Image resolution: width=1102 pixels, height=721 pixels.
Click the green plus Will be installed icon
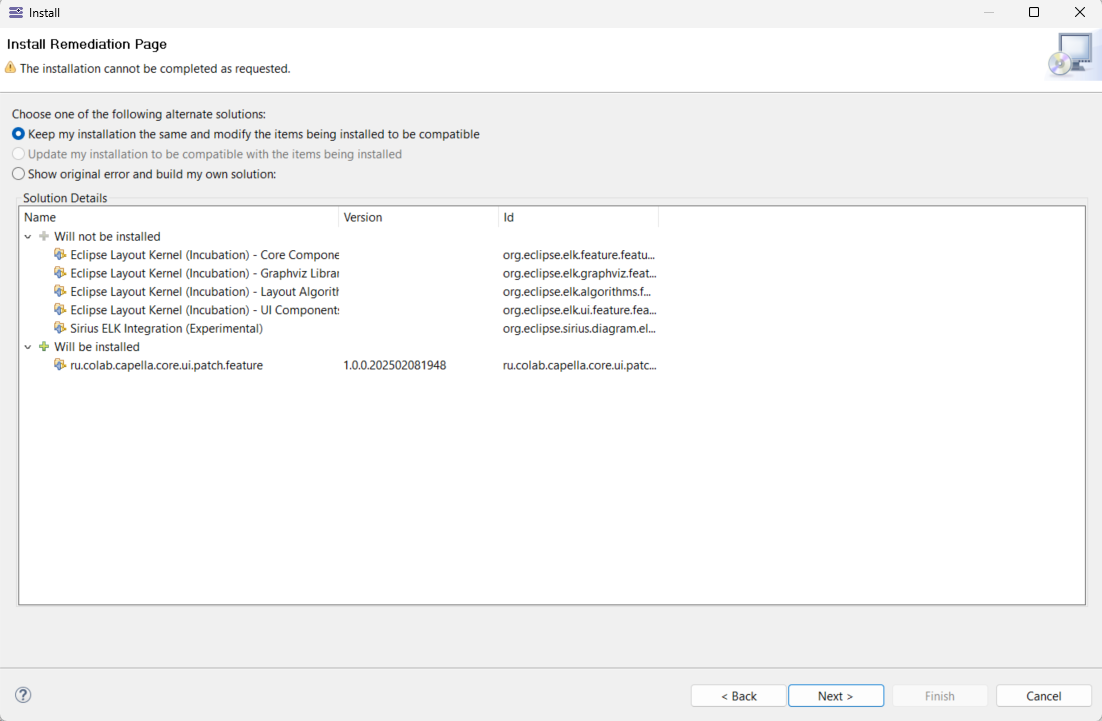[43, 347]
